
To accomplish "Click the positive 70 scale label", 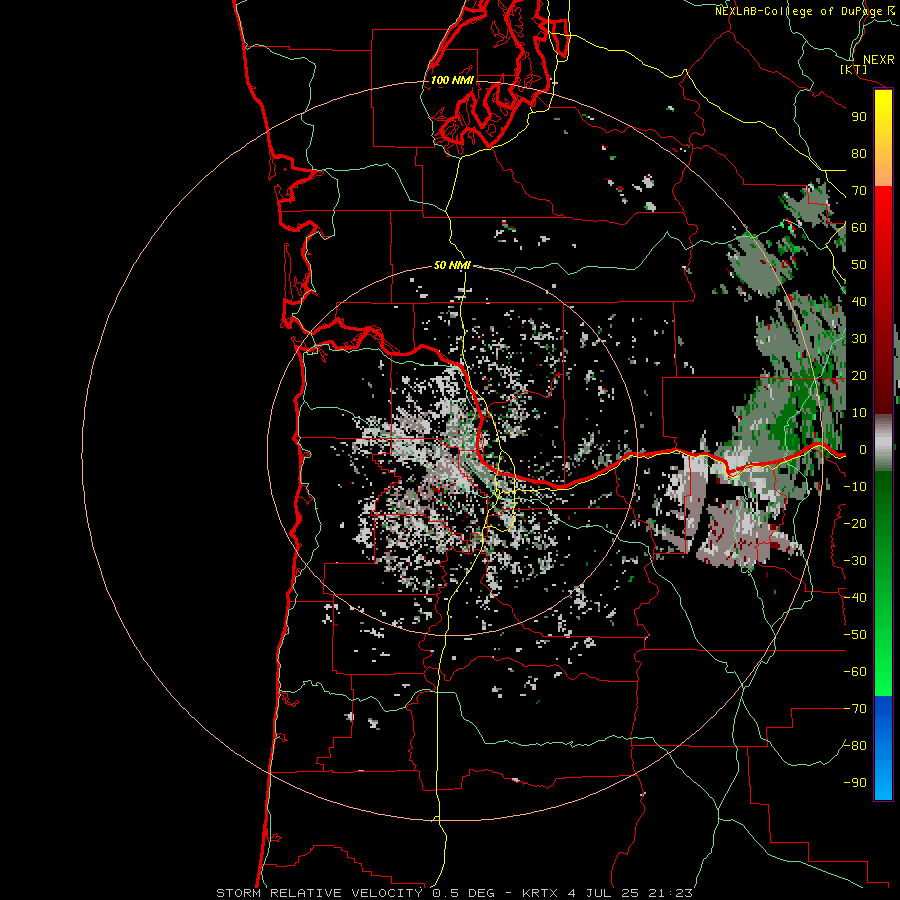I will coord(859,191).
